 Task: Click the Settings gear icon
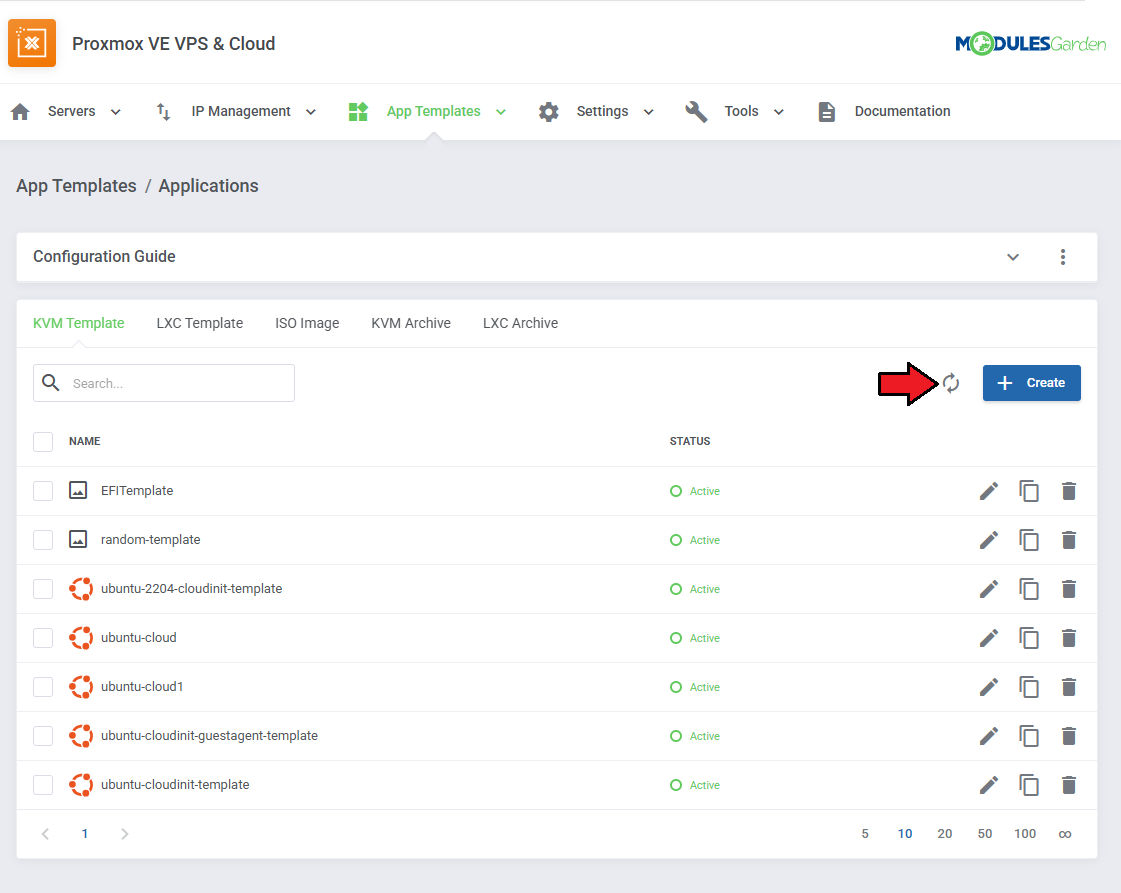click(548, 112)
